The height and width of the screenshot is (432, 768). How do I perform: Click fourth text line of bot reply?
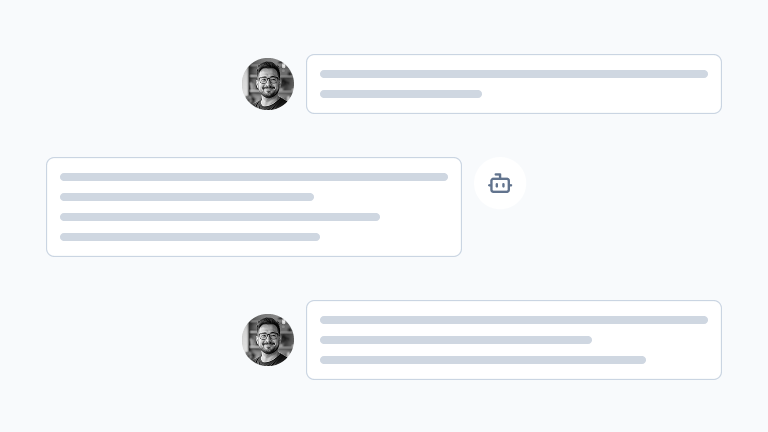coord(189,237)
